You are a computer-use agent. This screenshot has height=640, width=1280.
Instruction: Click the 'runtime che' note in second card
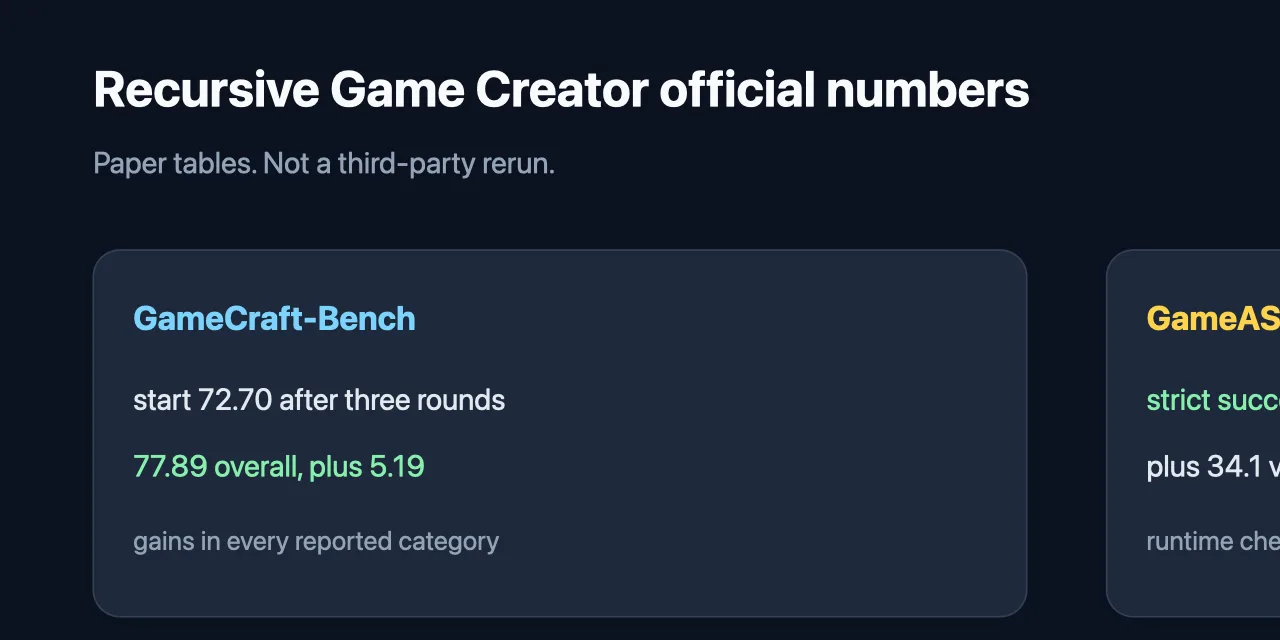(1213, 542)
